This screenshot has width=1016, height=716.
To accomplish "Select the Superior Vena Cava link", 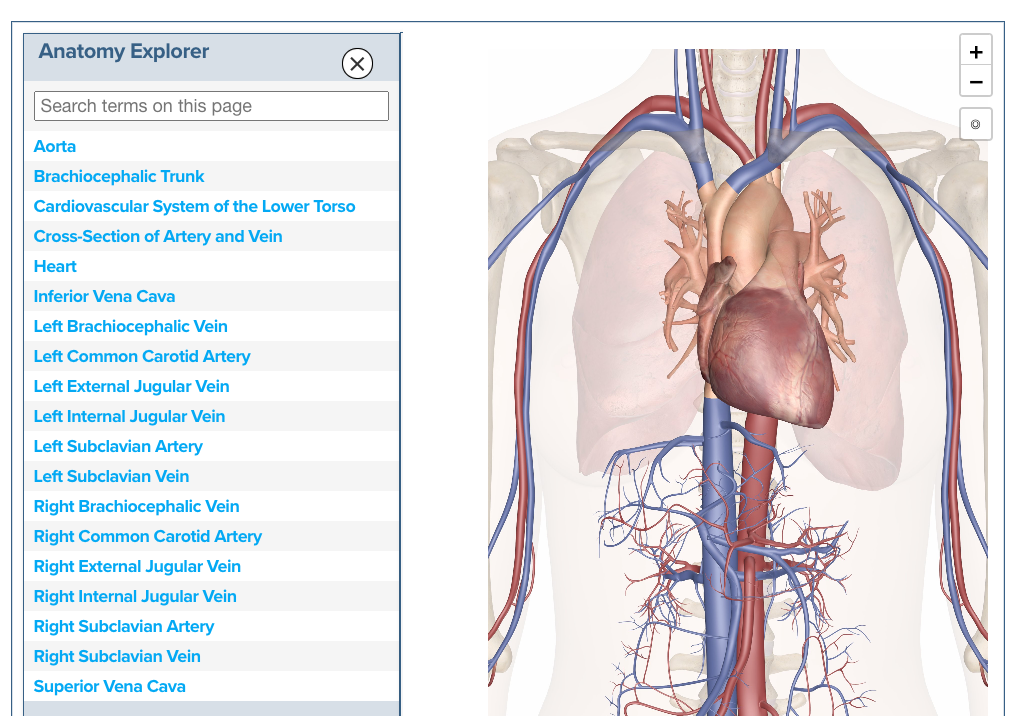I will tap(109, 686).
